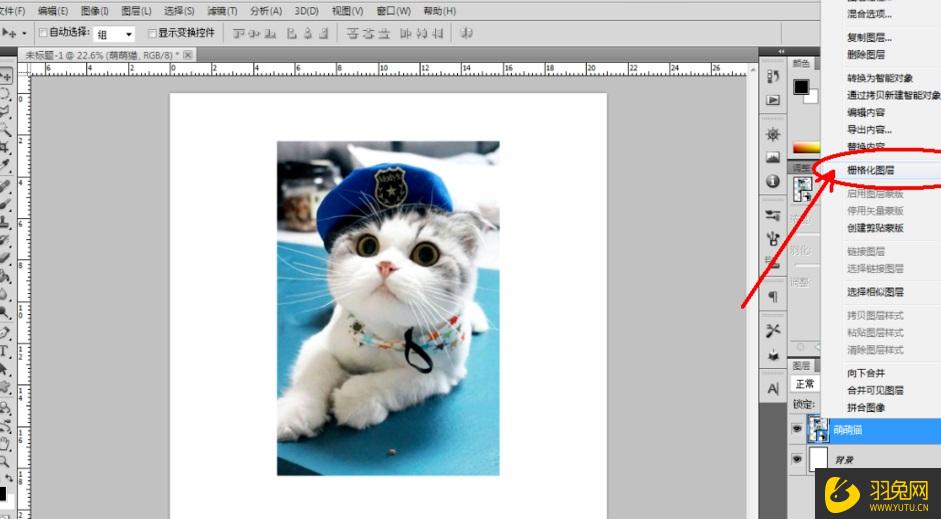Select the Custom Shape tool

tap(5, 387)
